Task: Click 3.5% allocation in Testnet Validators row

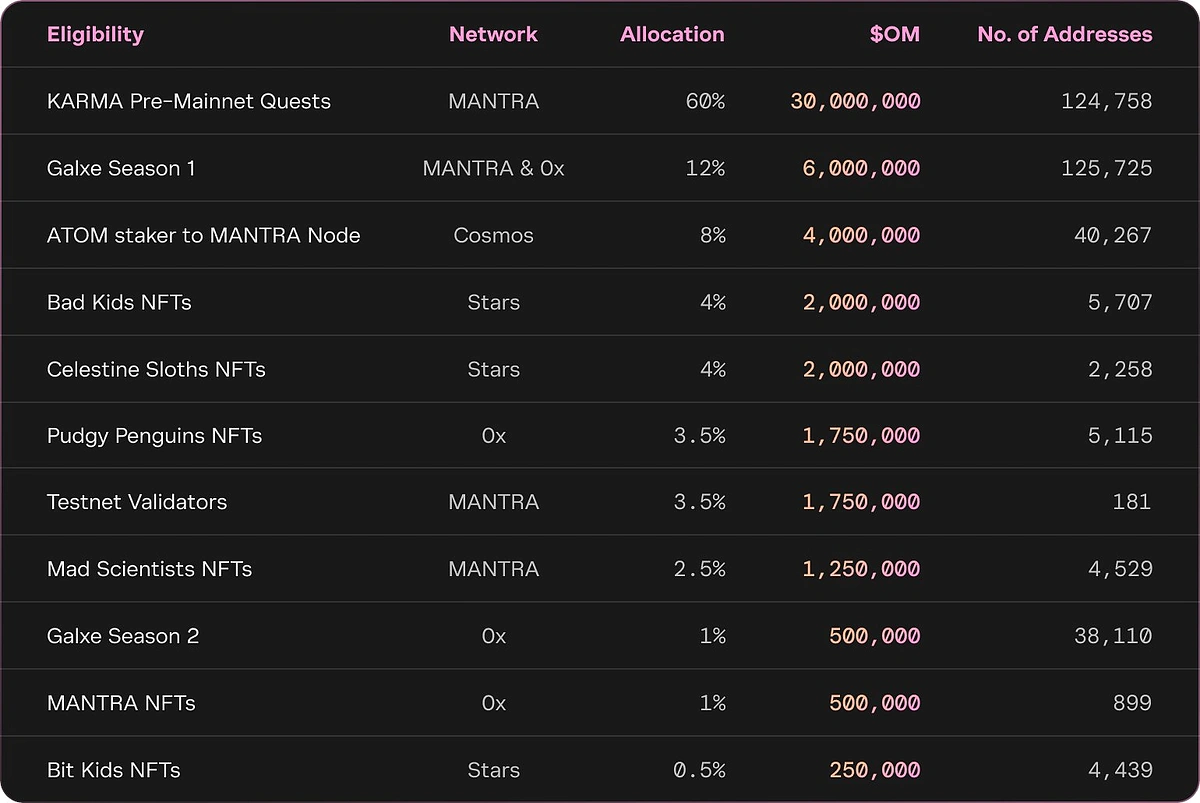Action: 699,502
